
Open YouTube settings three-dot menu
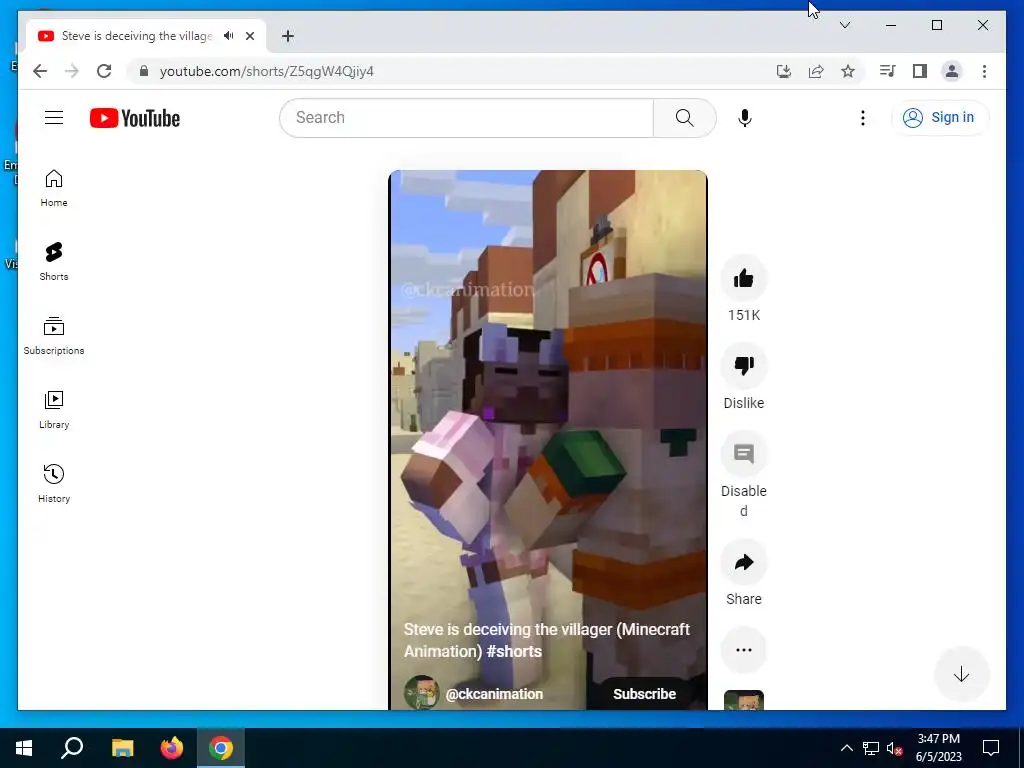click(x=863, y=118)
